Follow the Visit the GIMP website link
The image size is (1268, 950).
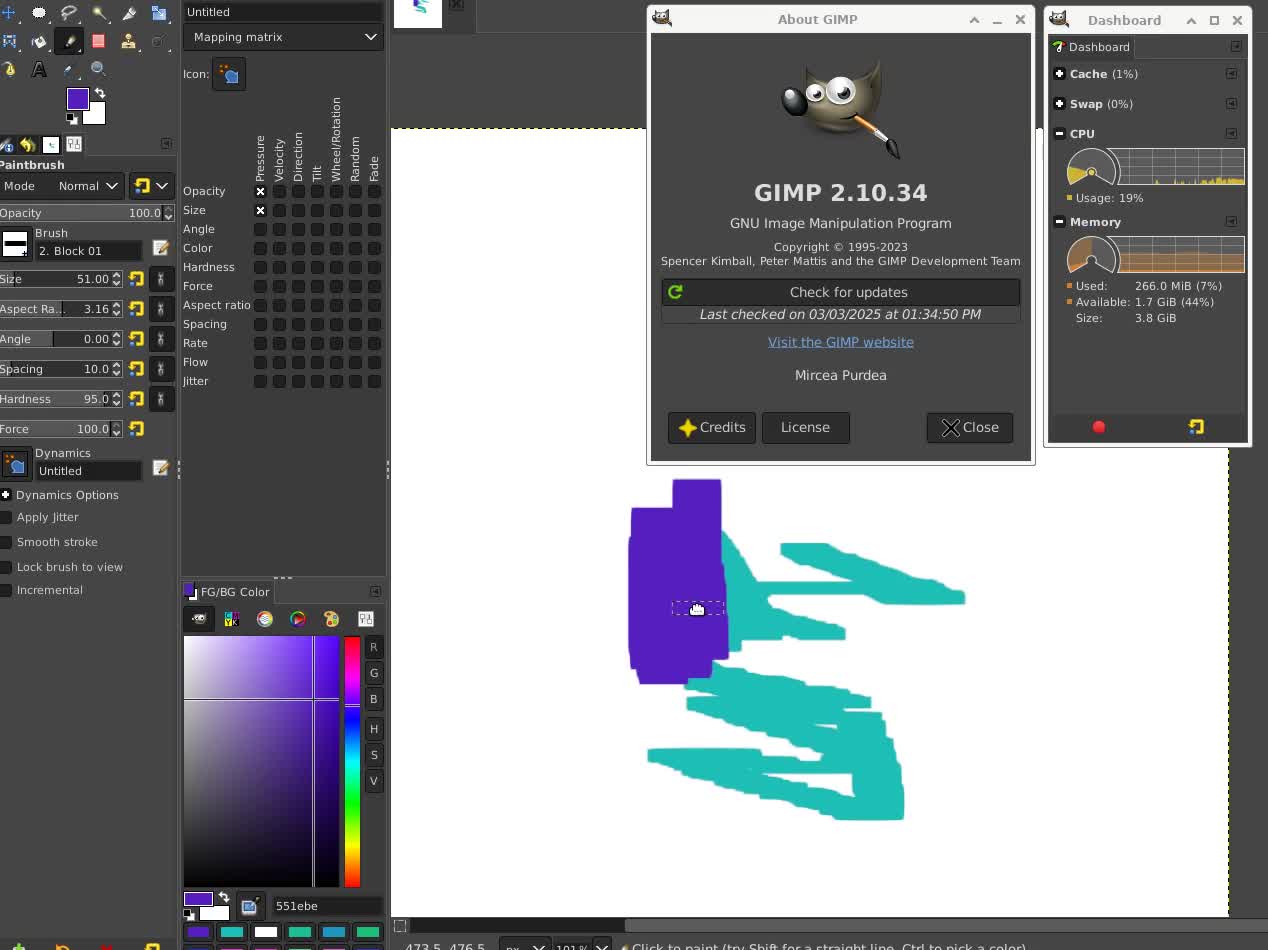pyautogui.click(x=840, y=341)
